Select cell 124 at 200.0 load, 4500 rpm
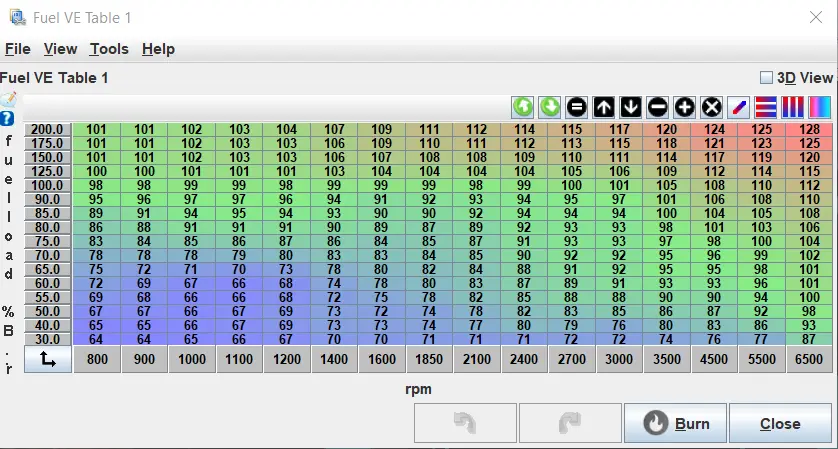The image size is (838, 449). click(x=714, y=129)
